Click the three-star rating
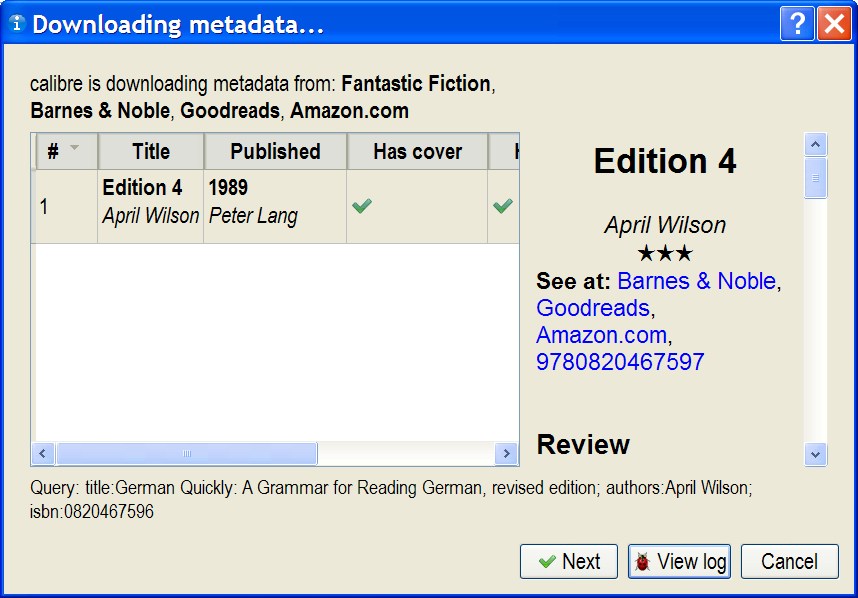Image resolution: width=858 pixels, height=598 pixels. (x=665, y=254)
